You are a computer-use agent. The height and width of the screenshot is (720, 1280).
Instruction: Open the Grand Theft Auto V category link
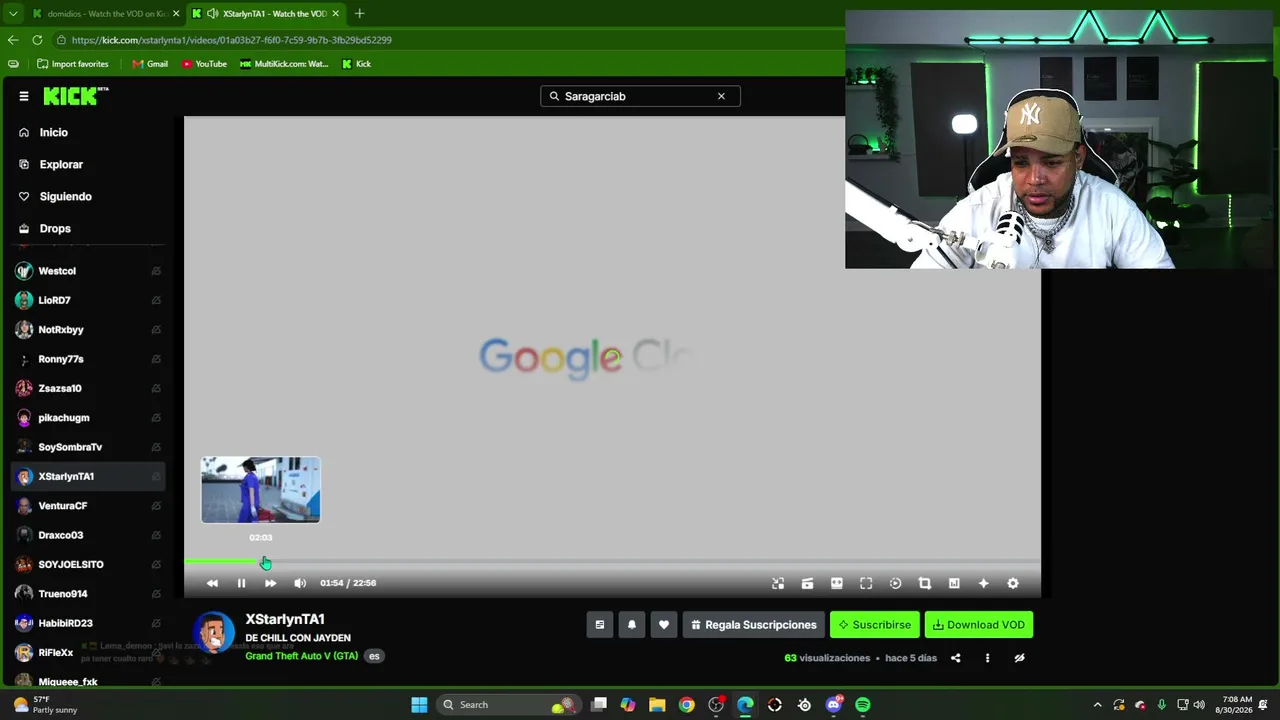[302, 656]
